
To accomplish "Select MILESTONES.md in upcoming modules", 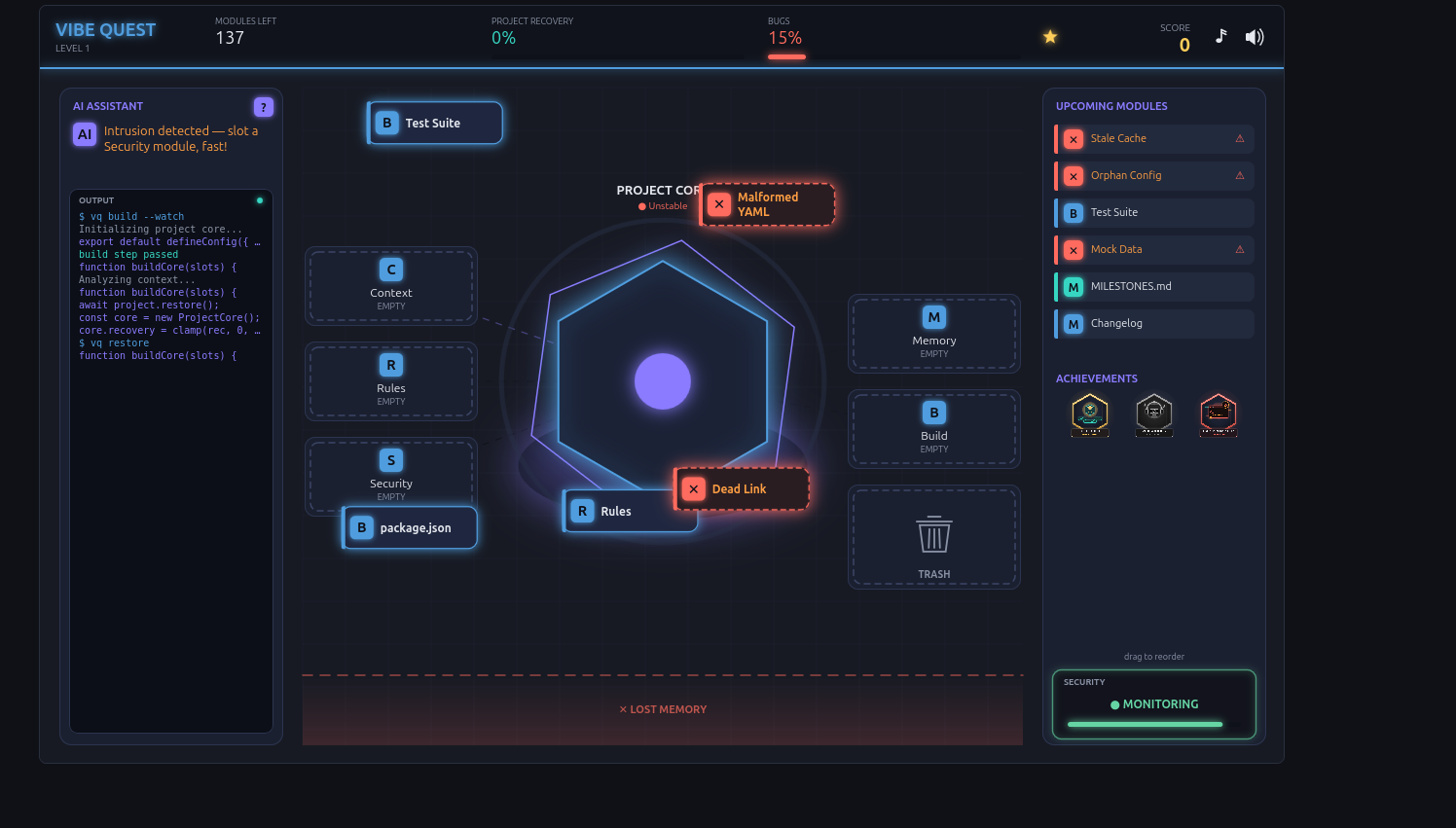I will [x=1154, y=286].
